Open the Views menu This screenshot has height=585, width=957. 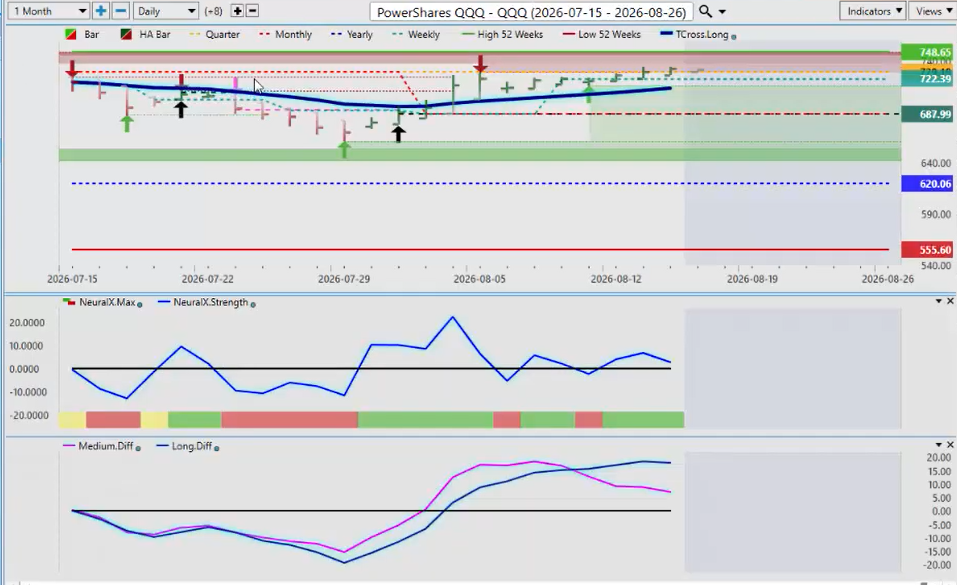[x=932, y=11]
